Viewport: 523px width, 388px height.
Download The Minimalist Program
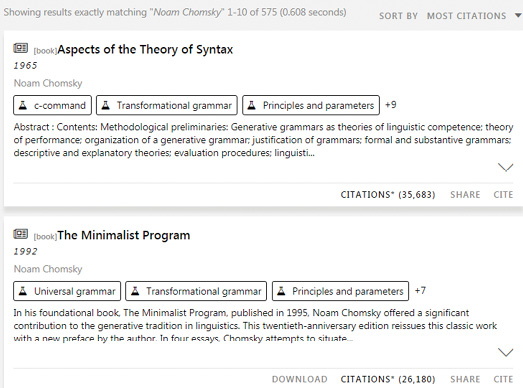pos(300,379)
